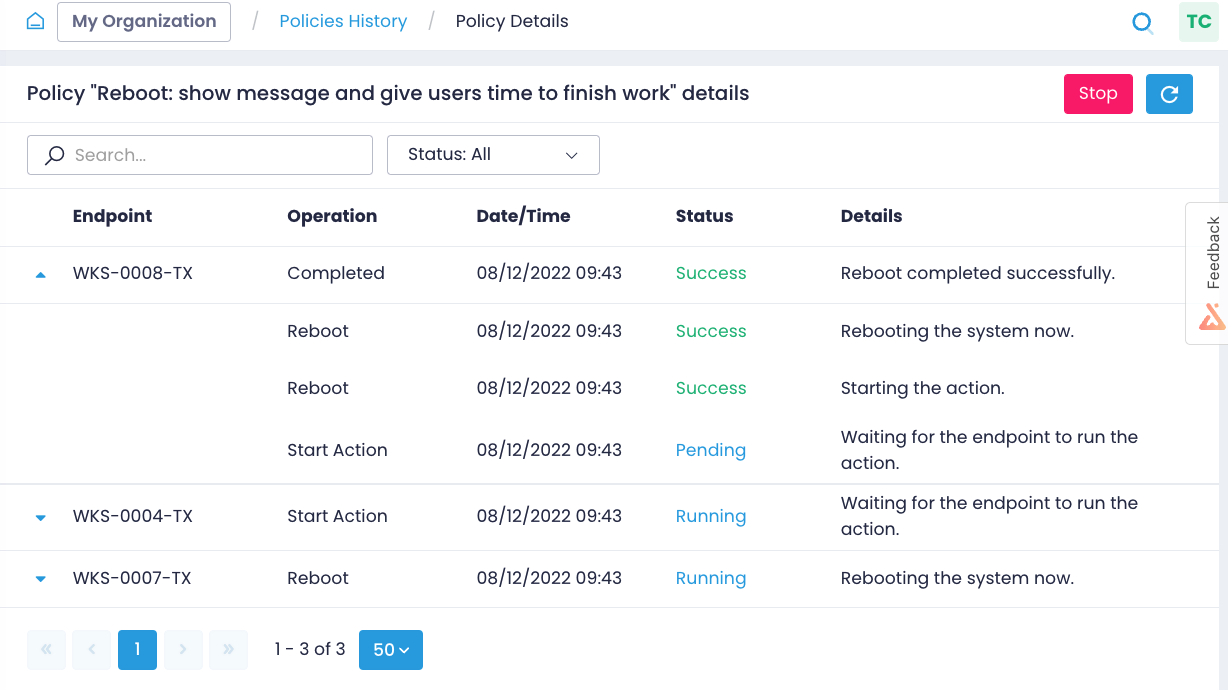Image resolution: width=1228 pixels, height=690 pixels.
Task: Click Running status for WKS-0007-TX
Action: click(x=711, y=578)
